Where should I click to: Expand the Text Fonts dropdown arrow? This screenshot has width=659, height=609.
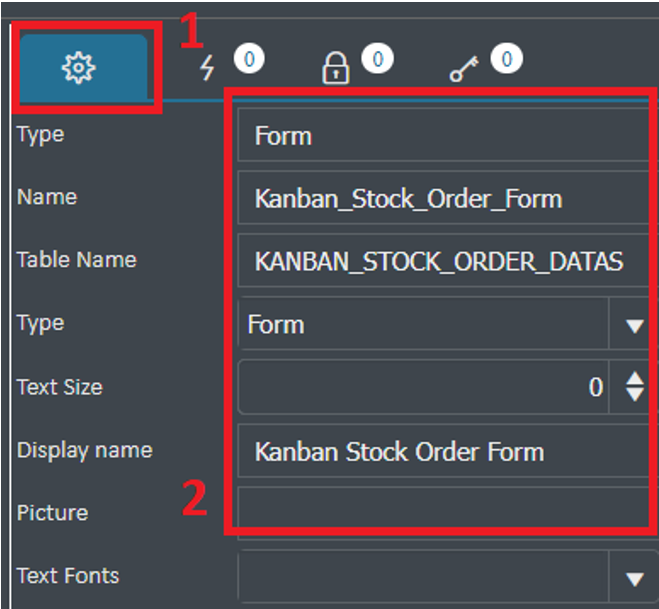(x=634, y=578)
